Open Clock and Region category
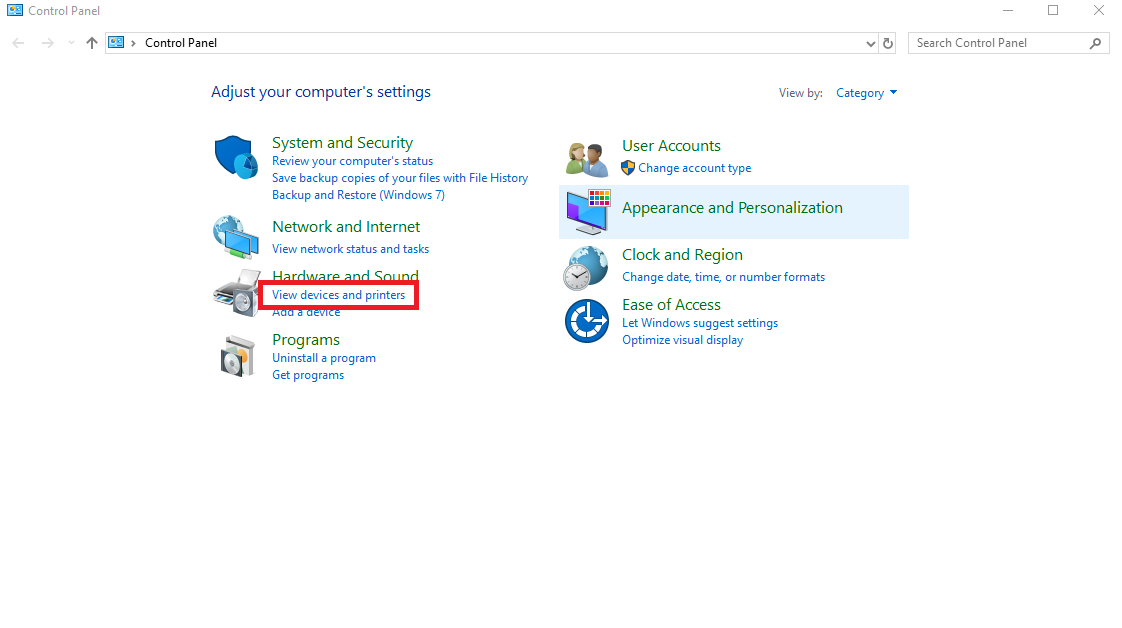Screen dimensions: 1122x628 (x=682, y=255)
